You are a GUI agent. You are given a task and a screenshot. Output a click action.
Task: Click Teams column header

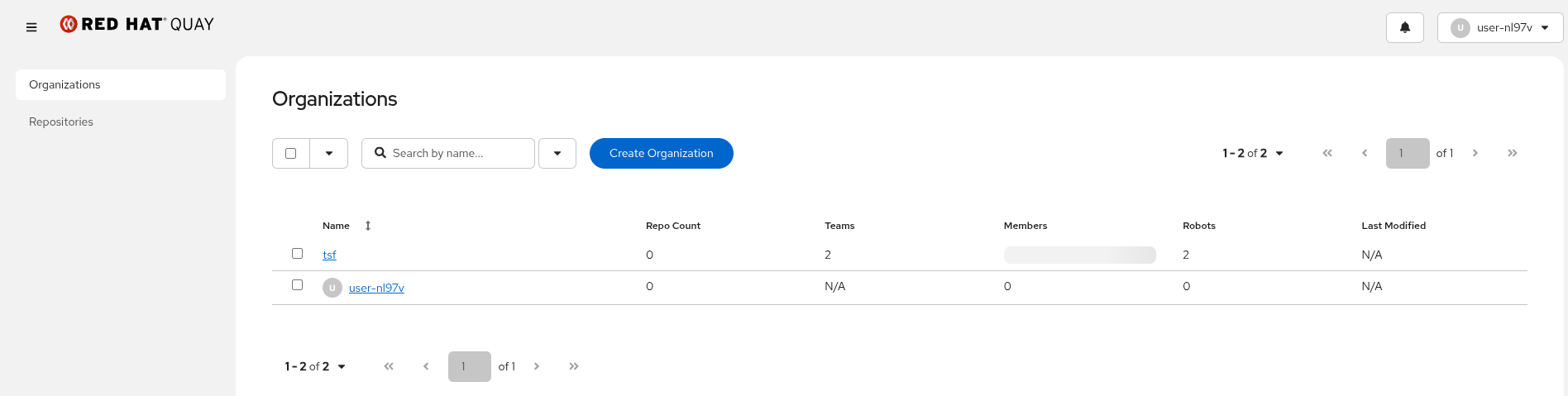click(839, 226)
